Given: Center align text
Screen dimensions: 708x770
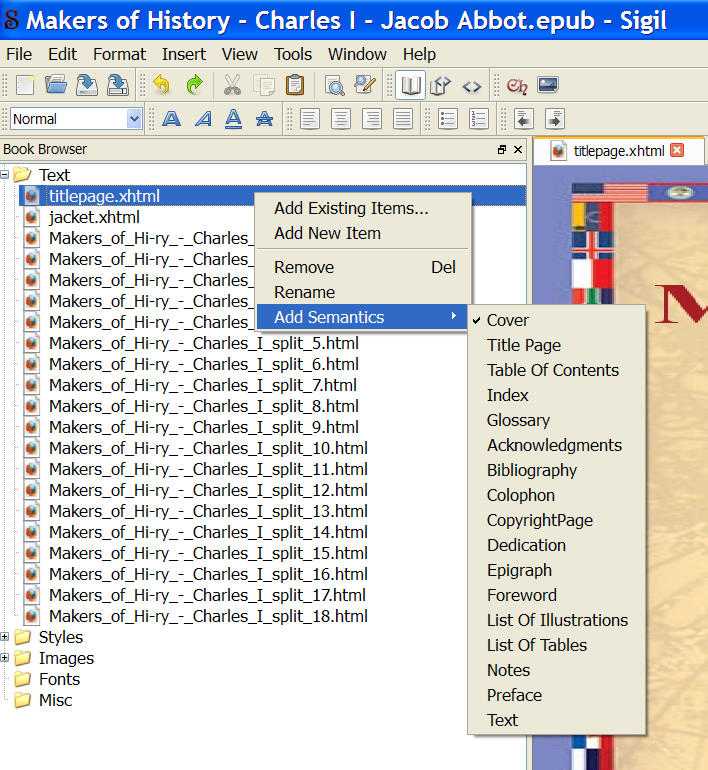Looking at the screenshot, I should pyautogui.click(x=340, y=119).
